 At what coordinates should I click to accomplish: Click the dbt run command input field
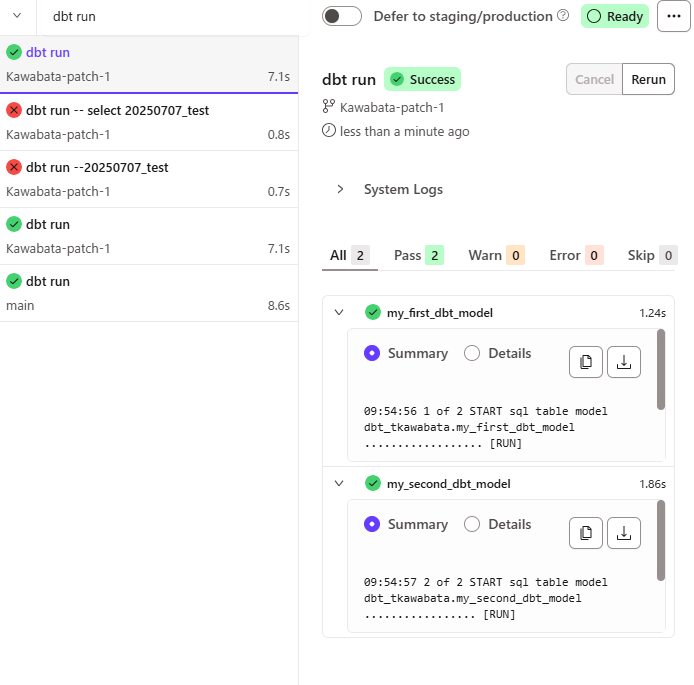tap(173, 17)
